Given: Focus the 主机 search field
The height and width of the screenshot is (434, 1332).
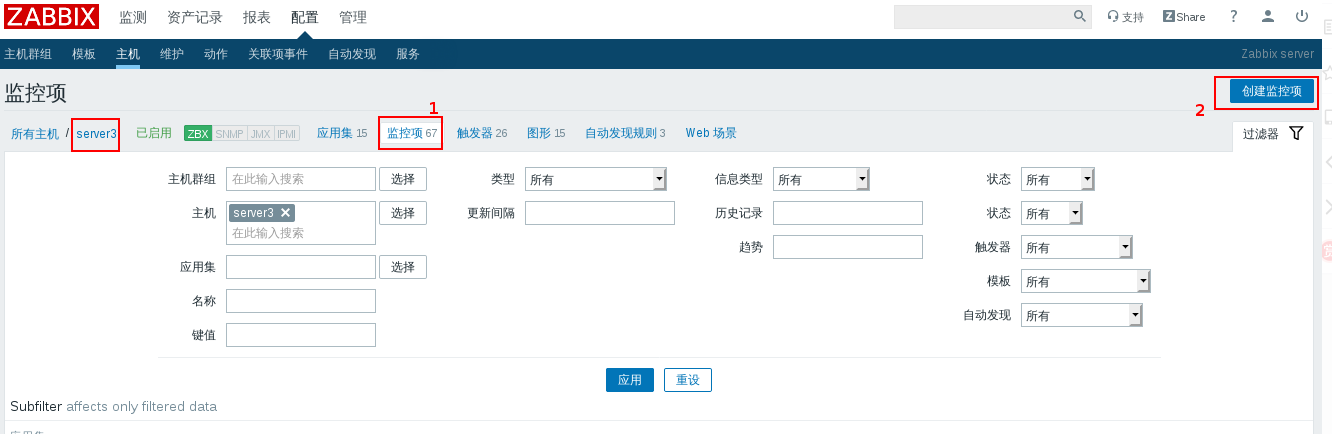Looking at the screenshot, I should pos(301,232).
